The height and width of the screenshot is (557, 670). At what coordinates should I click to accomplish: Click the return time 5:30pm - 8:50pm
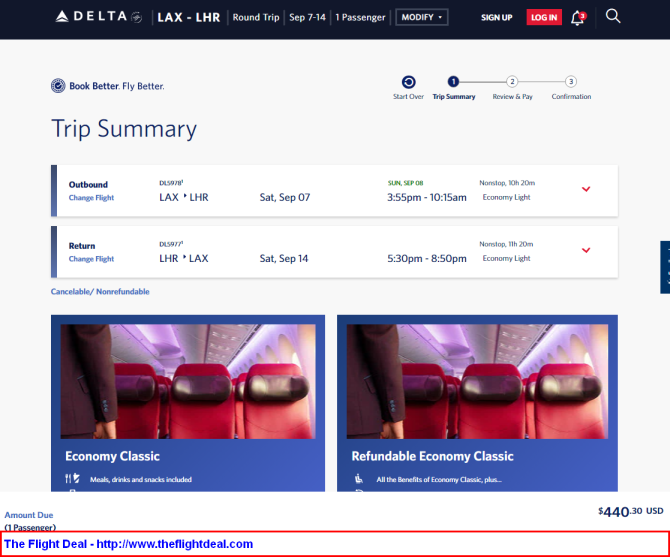[427, 258]
